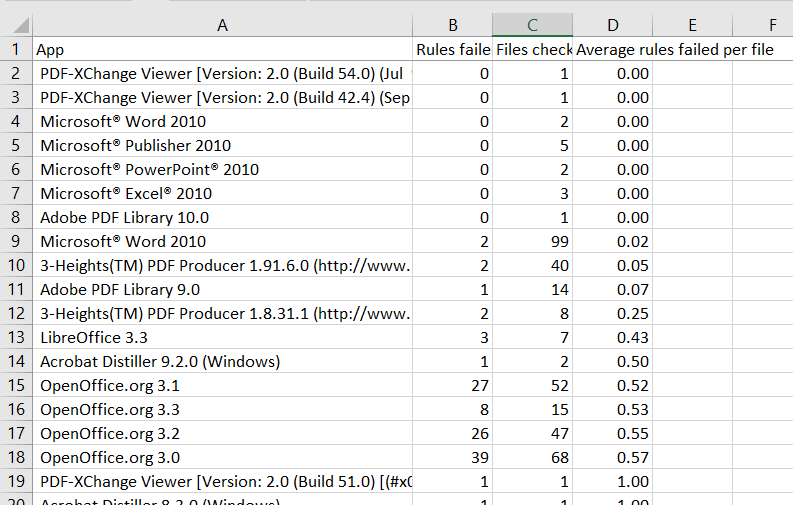Select PDF-XChange Viewer Build 51.0 cell

[x=223, y=481]
